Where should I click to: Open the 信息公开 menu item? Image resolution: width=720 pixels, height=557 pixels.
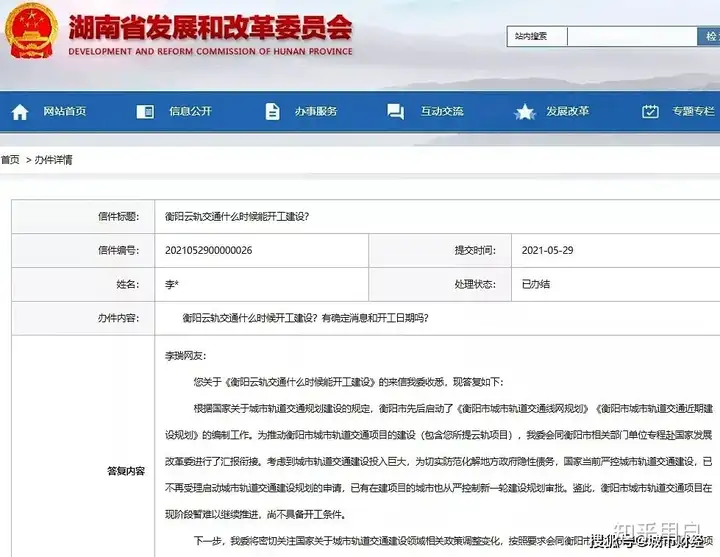click(190, 111)
